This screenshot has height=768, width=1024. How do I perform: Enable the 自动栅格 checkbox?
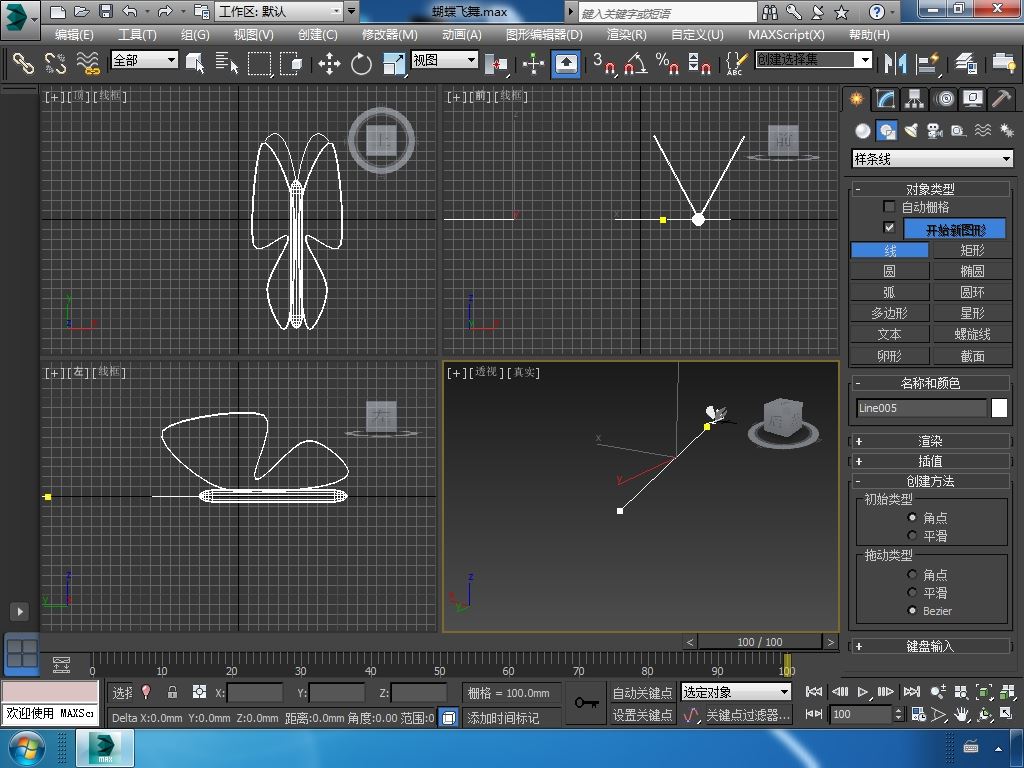tap(889, 207)
